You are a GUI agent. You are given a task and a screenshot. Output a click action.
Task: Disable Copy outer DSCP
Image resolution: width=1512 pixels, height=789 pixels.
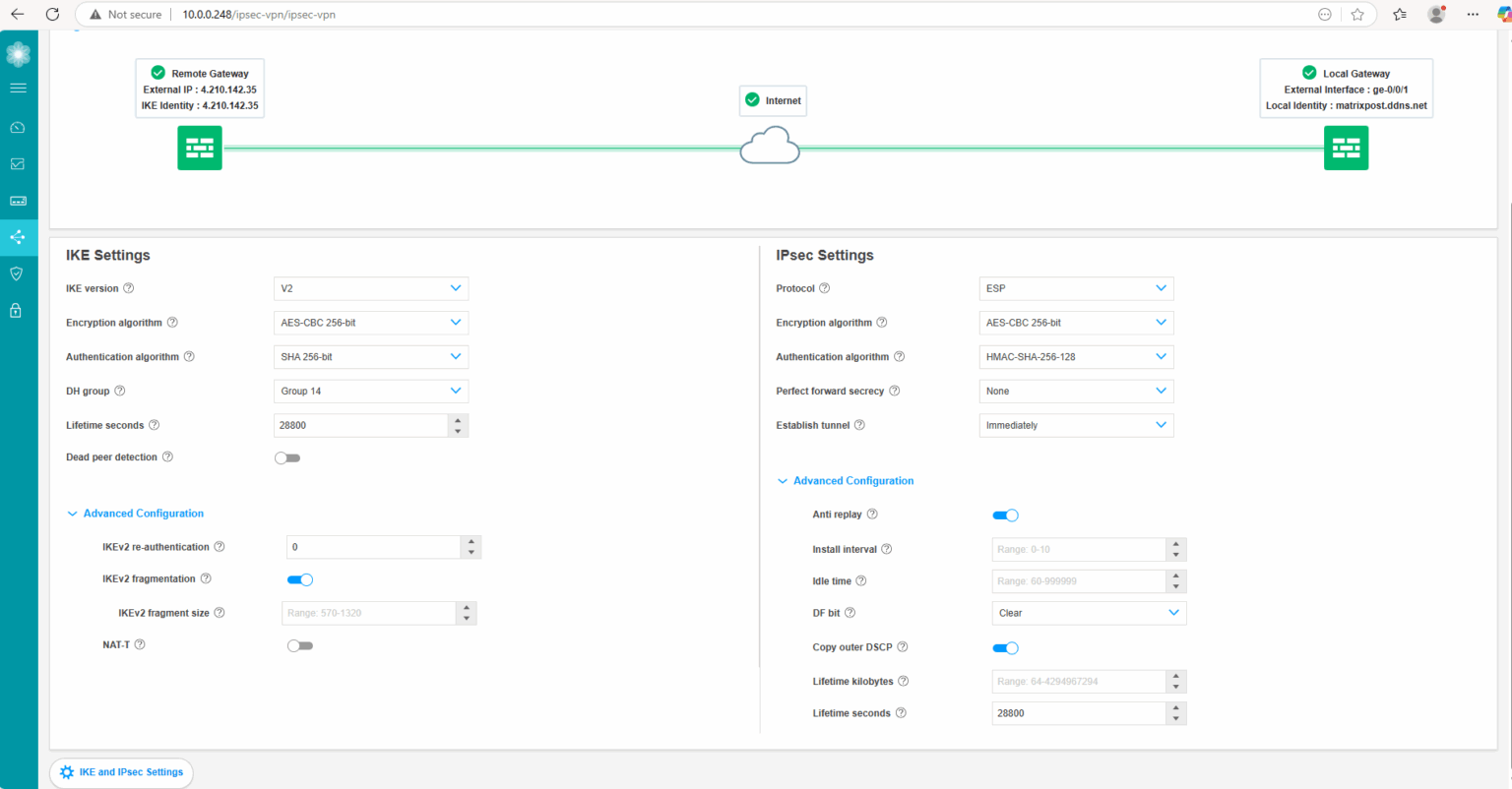click(x=1005, y=647)
